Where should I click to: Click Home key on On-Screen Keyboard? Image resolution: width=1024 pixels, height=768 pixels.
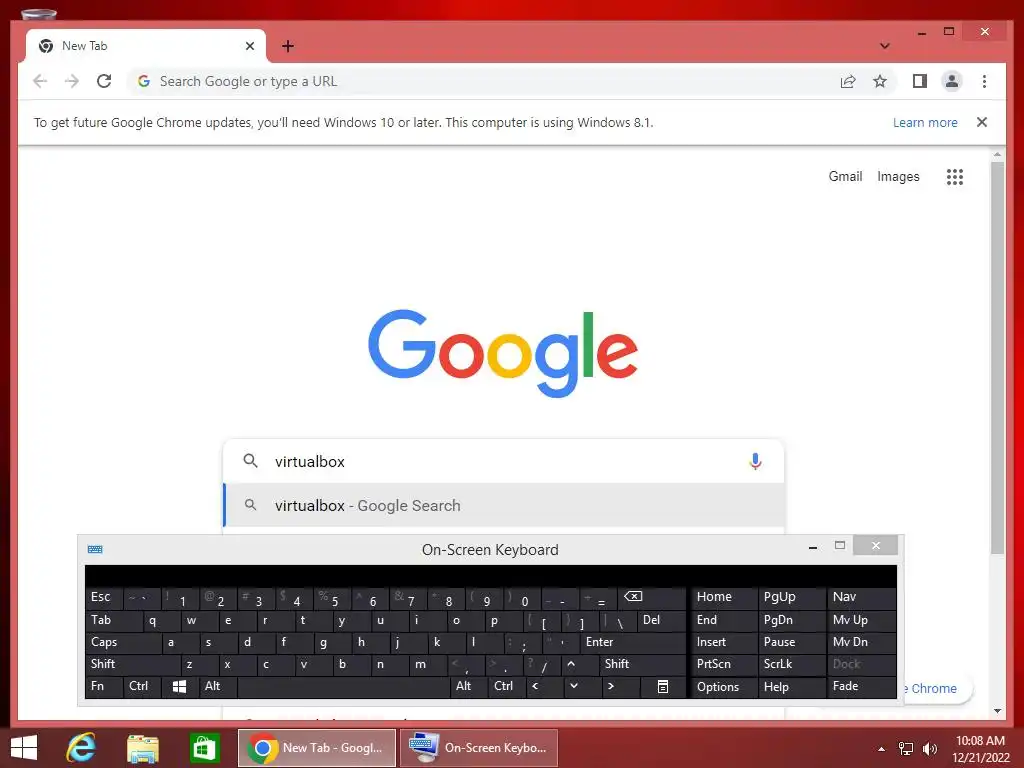(x=724, y=598)
